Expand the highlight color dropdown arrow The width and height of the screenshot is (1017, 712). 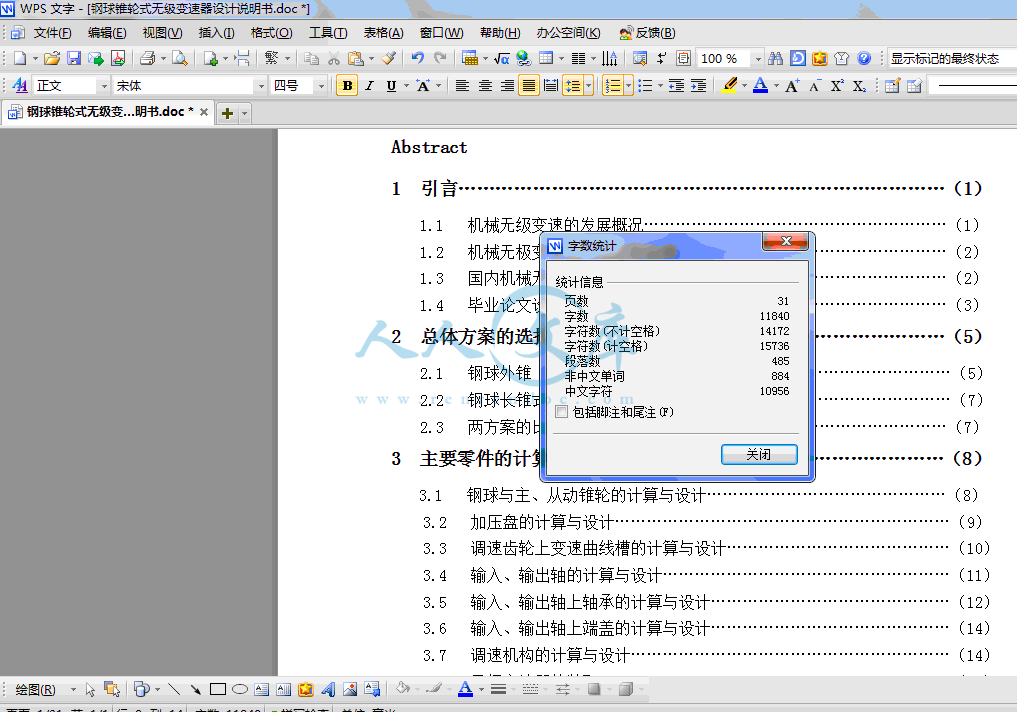(744, 86)
